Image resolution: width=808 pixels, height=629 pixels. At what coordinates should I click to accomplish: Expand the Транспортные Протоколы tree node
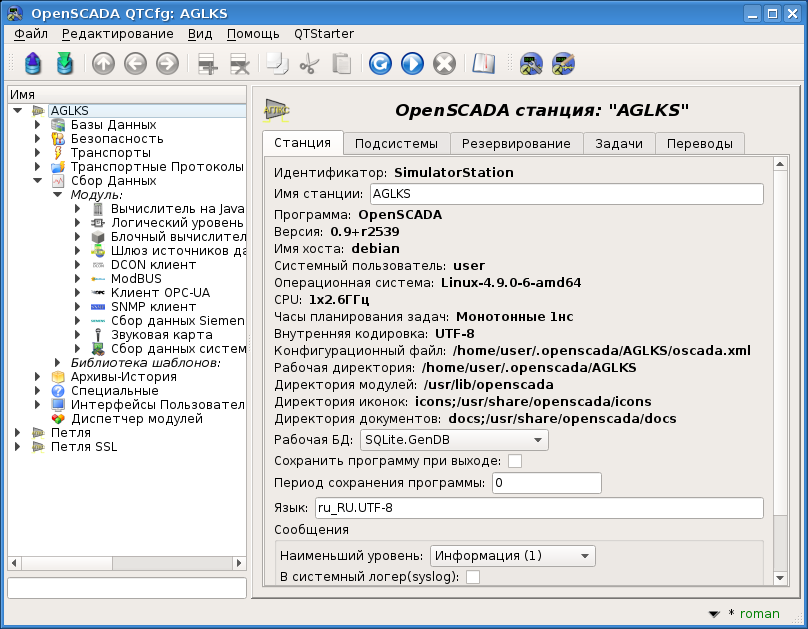pyautogui.click(x=37, y=166)
